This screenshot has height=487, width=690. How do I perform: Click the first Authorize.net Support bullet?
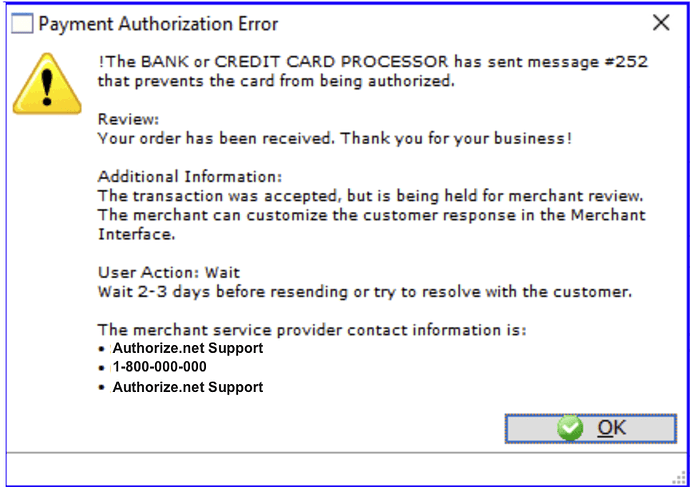point(187,348)
